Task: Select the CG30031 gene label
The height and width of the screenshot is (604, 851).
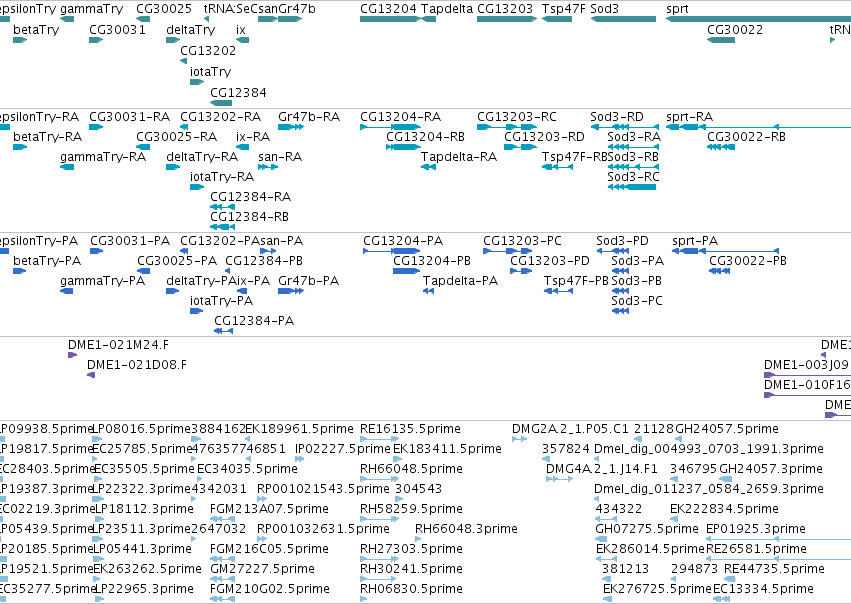Action: pyautogui.click(x=118, y=29)
